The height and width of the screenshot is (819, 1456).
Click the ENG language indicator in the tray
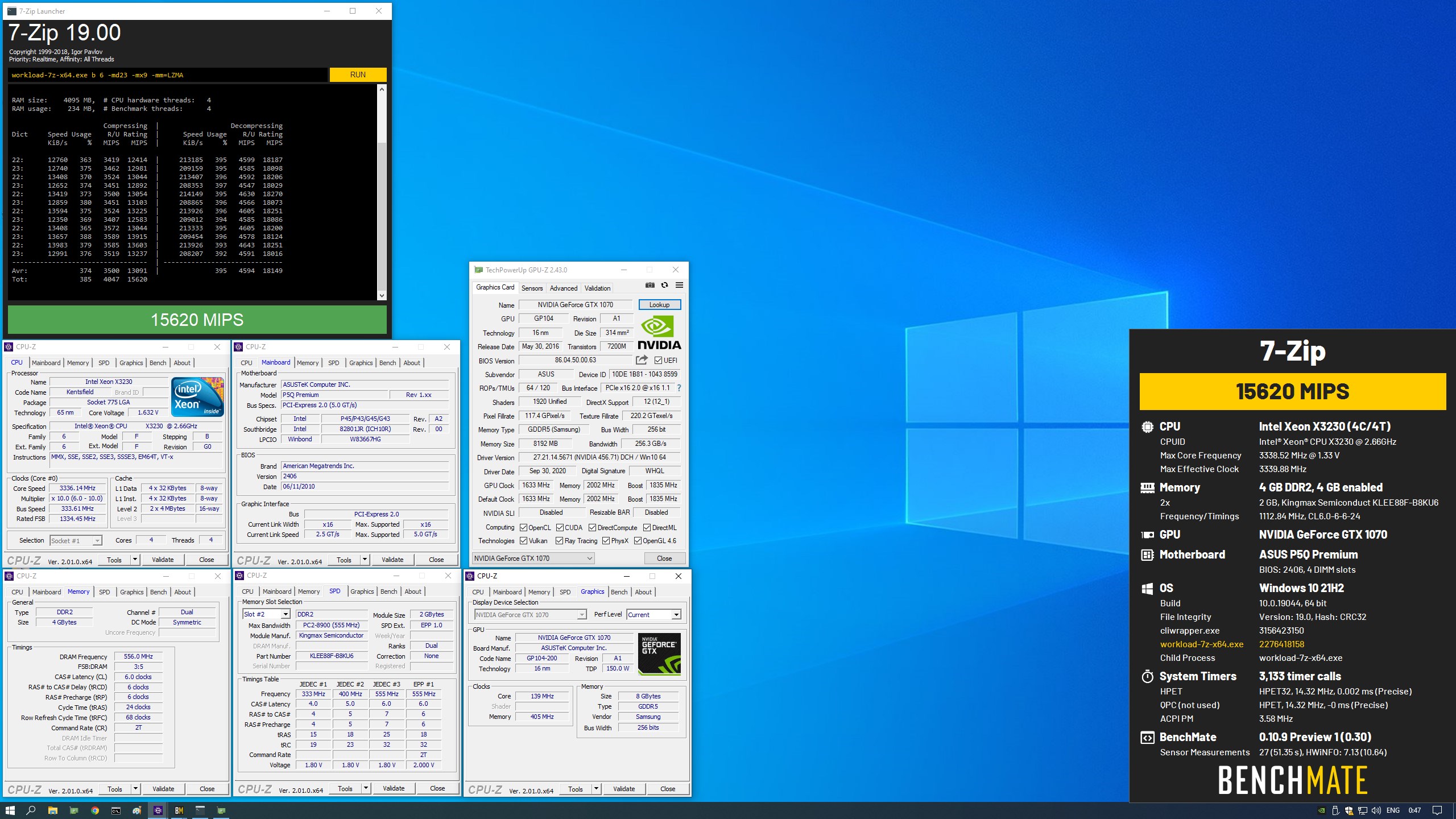point(1393,810)
